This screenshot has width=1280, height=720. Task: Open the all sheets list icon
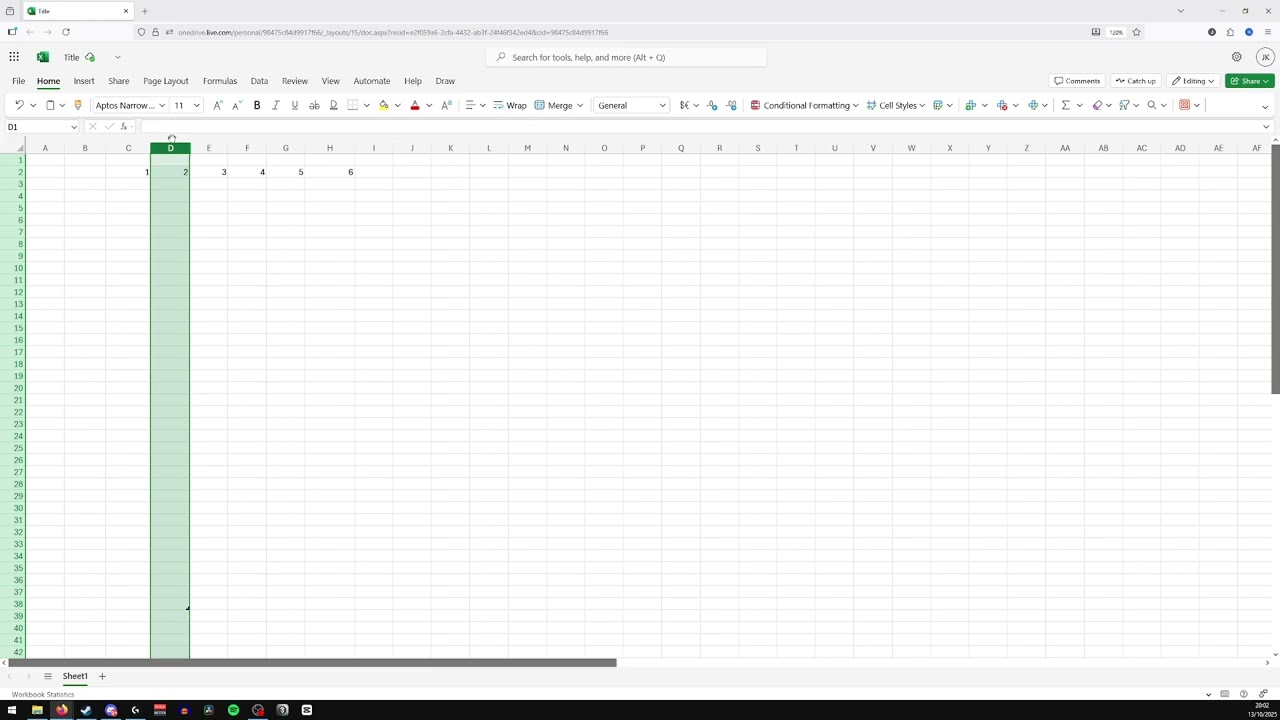[x=47, y=676]
